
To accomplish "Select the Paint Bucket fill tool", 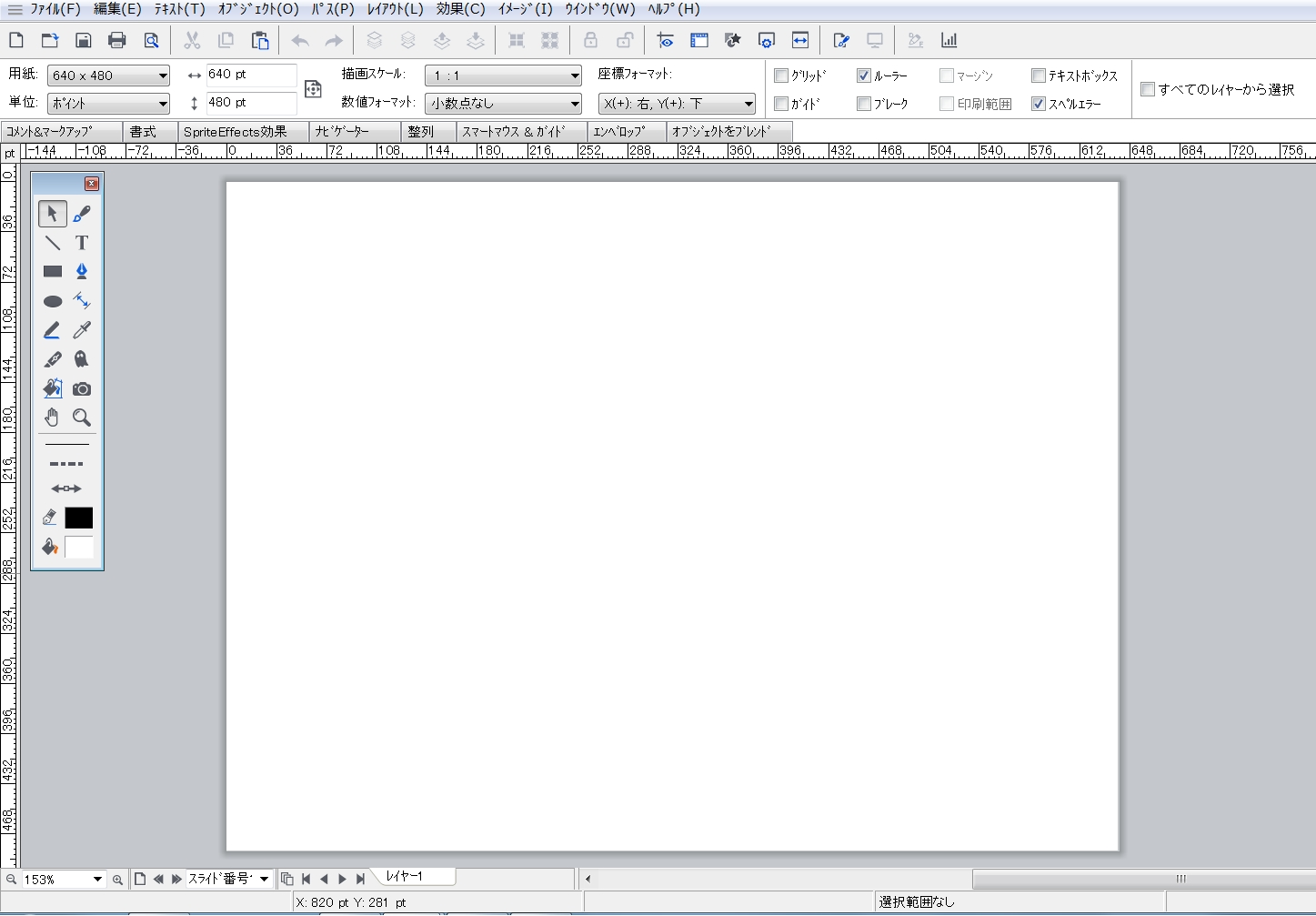I will [x=53, y=388].
